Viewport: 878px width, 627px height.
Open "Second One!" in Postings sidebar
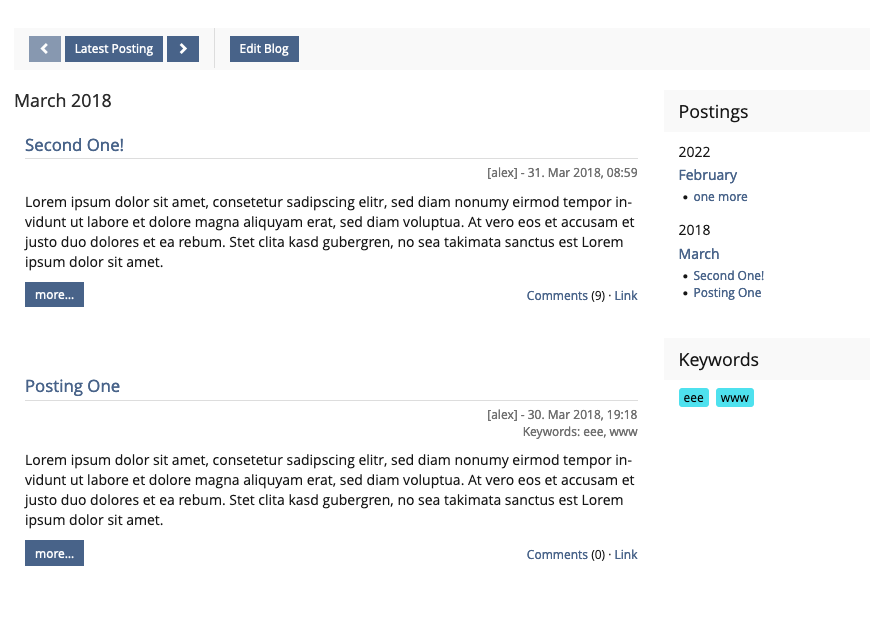728,276
